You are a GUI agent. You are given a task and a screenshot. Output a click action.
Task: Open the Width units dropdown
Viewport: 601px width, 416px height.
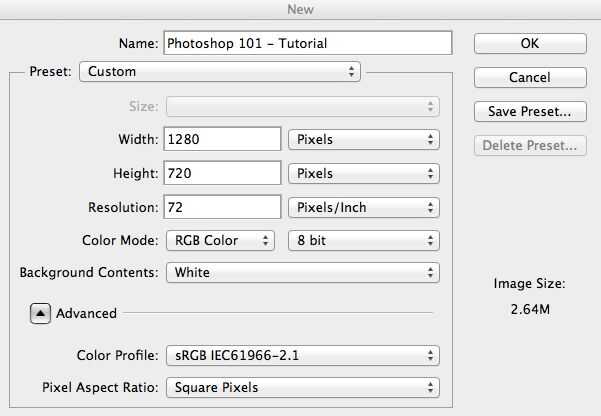pyautogui.click(x=364, y=139)
